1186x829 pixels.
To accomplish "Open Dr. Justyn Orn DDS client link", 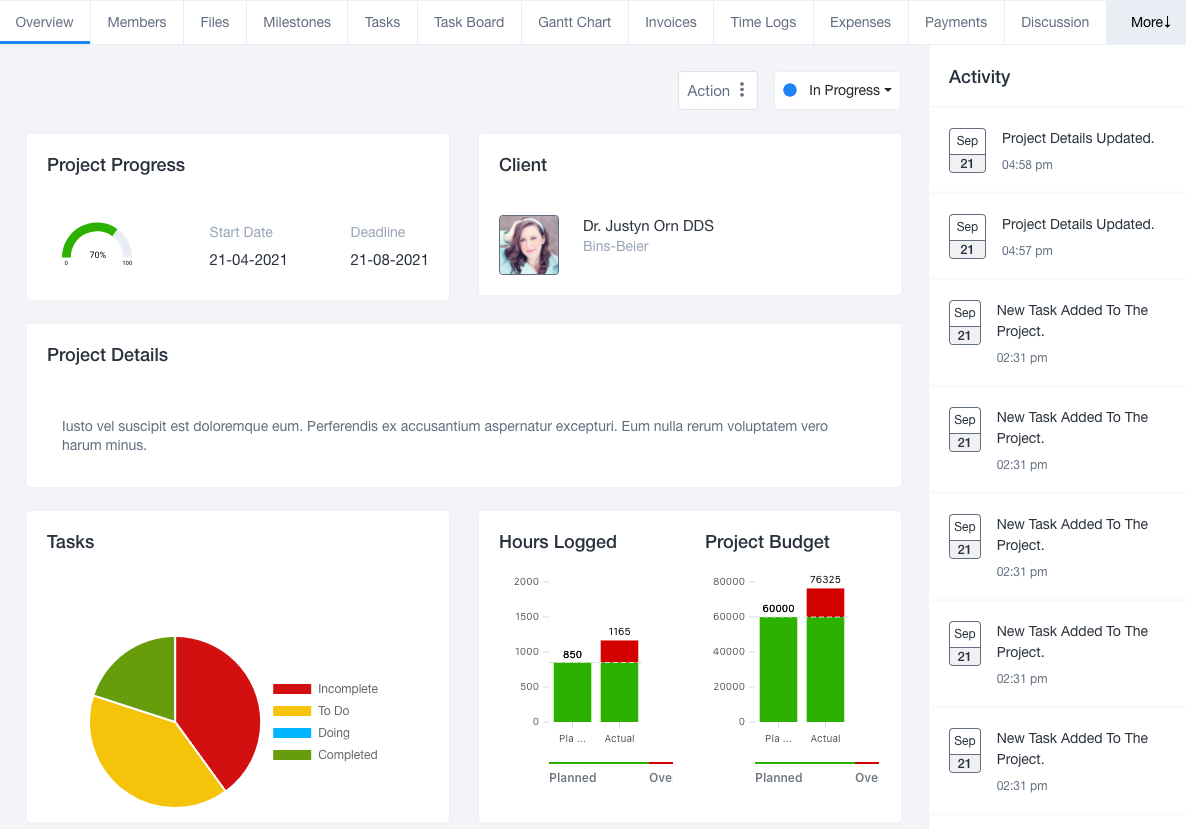I will [x=648, y=226].
